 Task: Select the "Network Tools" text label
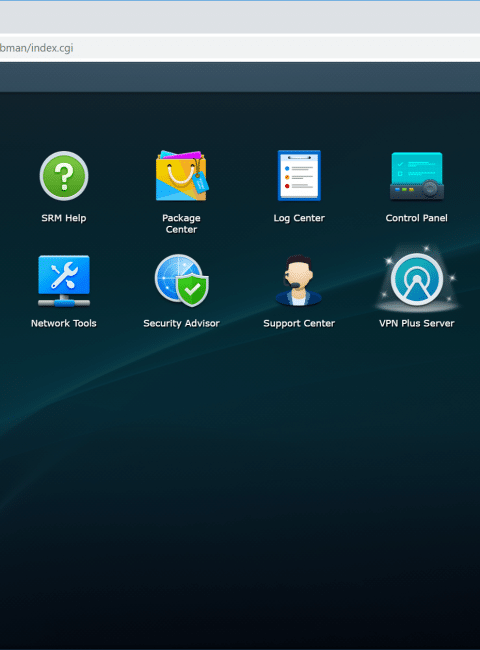tap(64, 323)
